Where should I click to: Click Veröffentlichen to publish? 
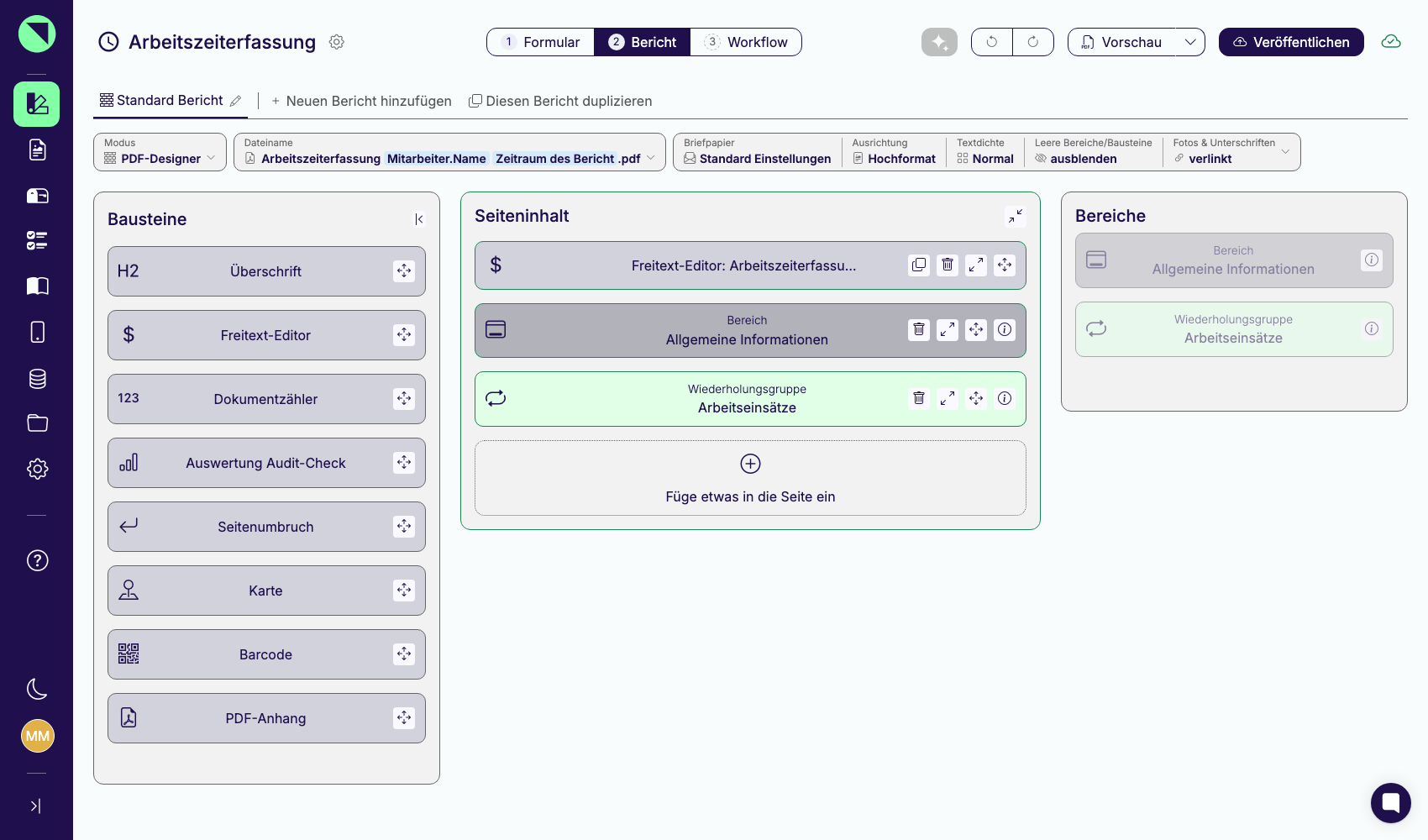[1291, 42]
